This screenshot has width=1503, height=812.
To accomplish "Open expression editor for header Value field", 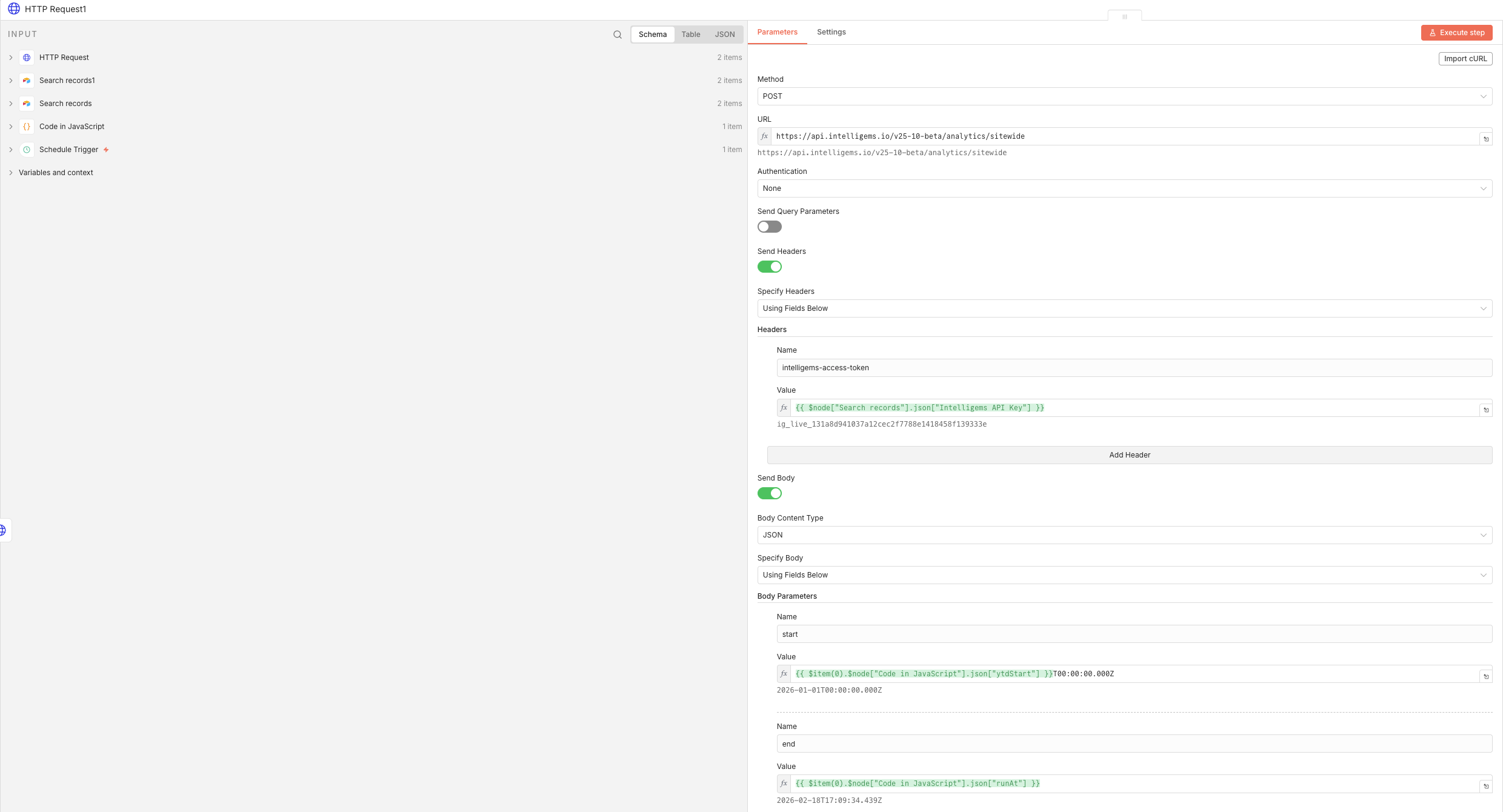I will [1485, 410].
